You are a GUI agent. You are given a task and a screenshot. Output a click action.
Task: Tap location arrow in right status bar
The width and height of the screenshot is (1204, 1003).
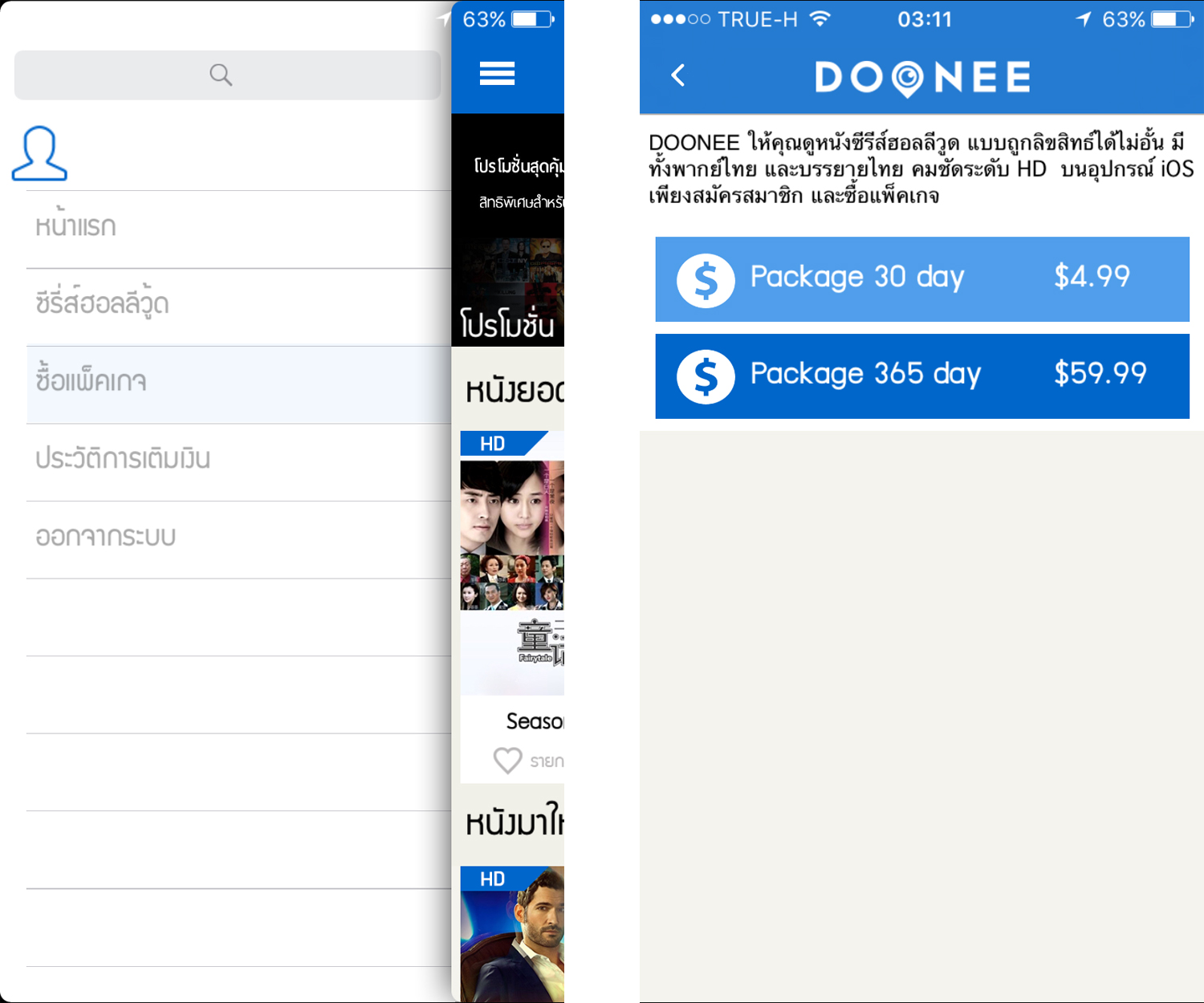click(1084, 19)
